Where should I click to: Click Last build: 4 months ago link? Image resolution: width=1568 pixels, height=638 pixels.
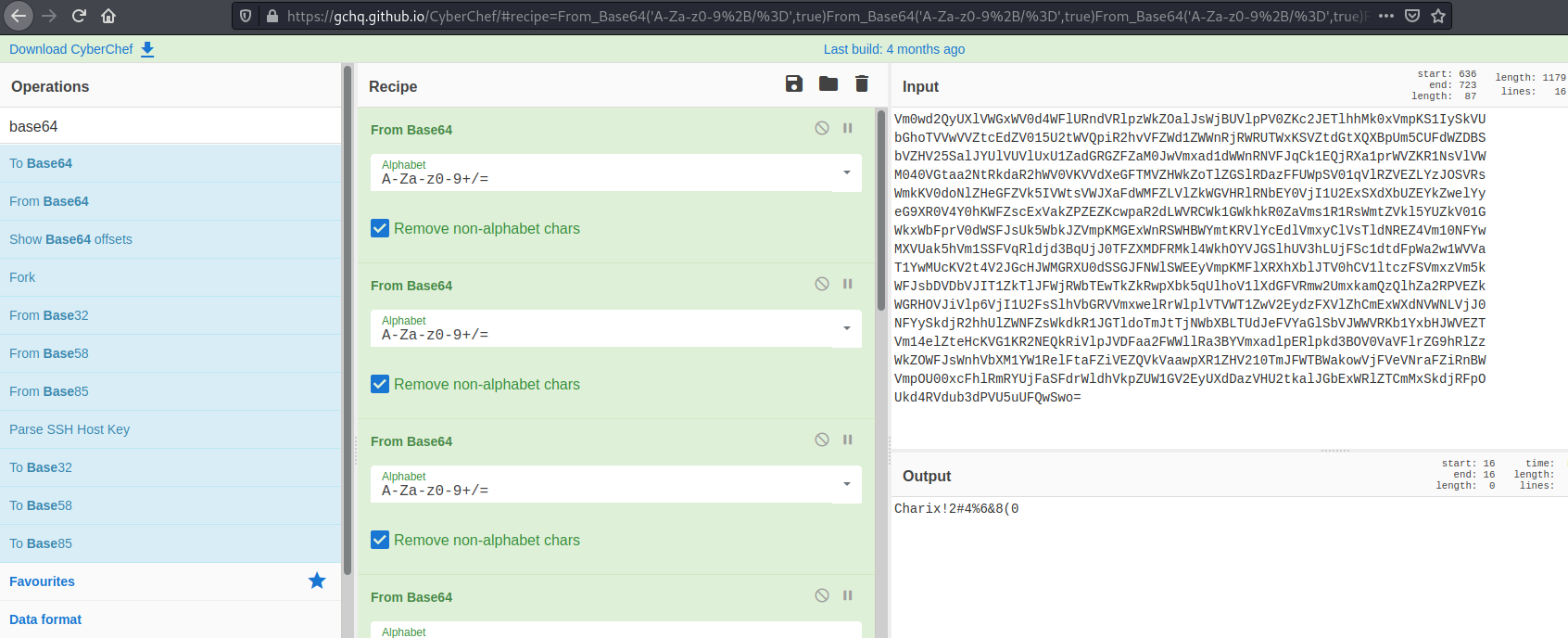click(894, 49)
